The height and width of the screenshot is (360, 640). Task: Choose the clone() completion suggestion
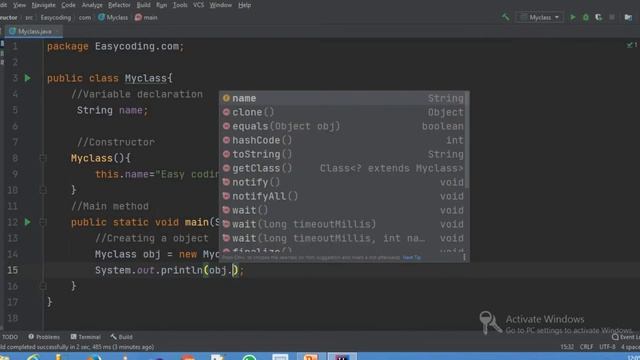344,112
